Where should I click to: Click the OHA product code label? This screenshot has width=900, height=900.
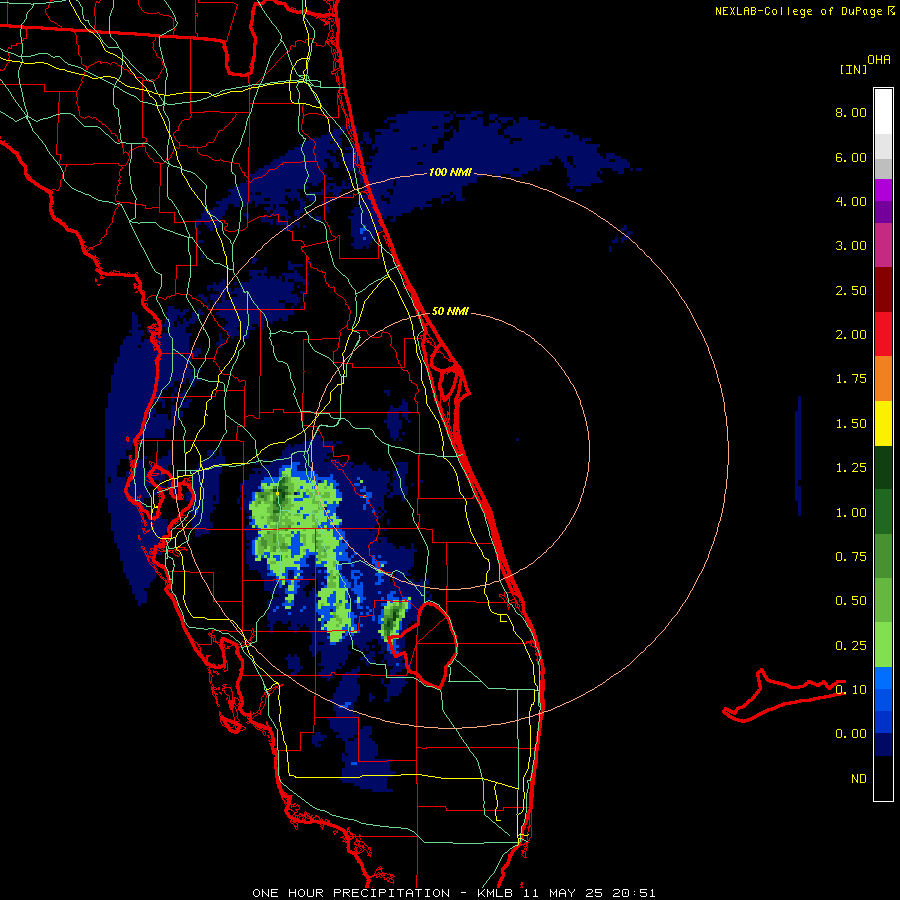click(x=879, y=60)
